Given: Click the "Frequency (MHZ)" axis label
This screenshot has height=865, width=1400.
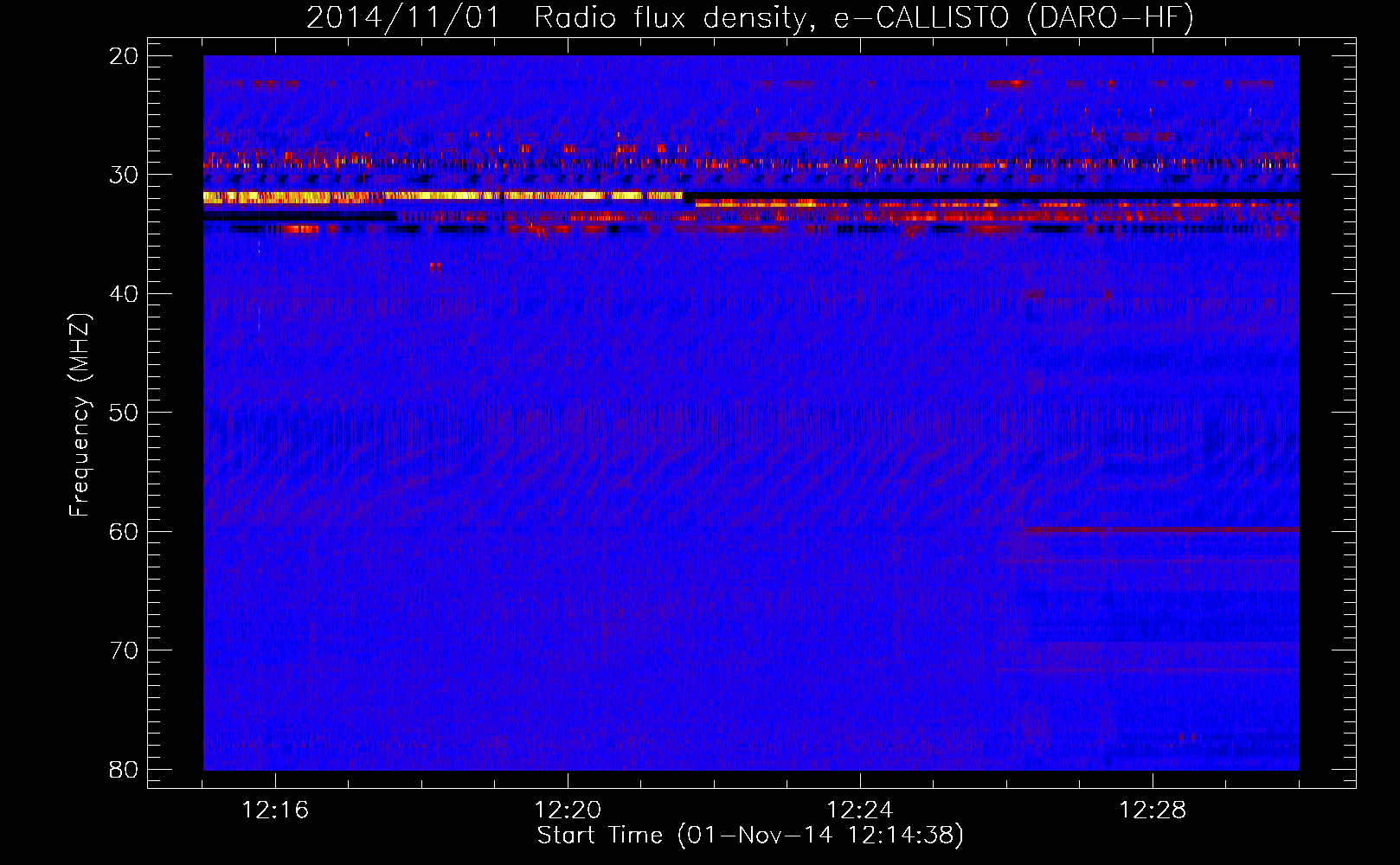Looking at the screenshot, I should click(x=80, y=414).
